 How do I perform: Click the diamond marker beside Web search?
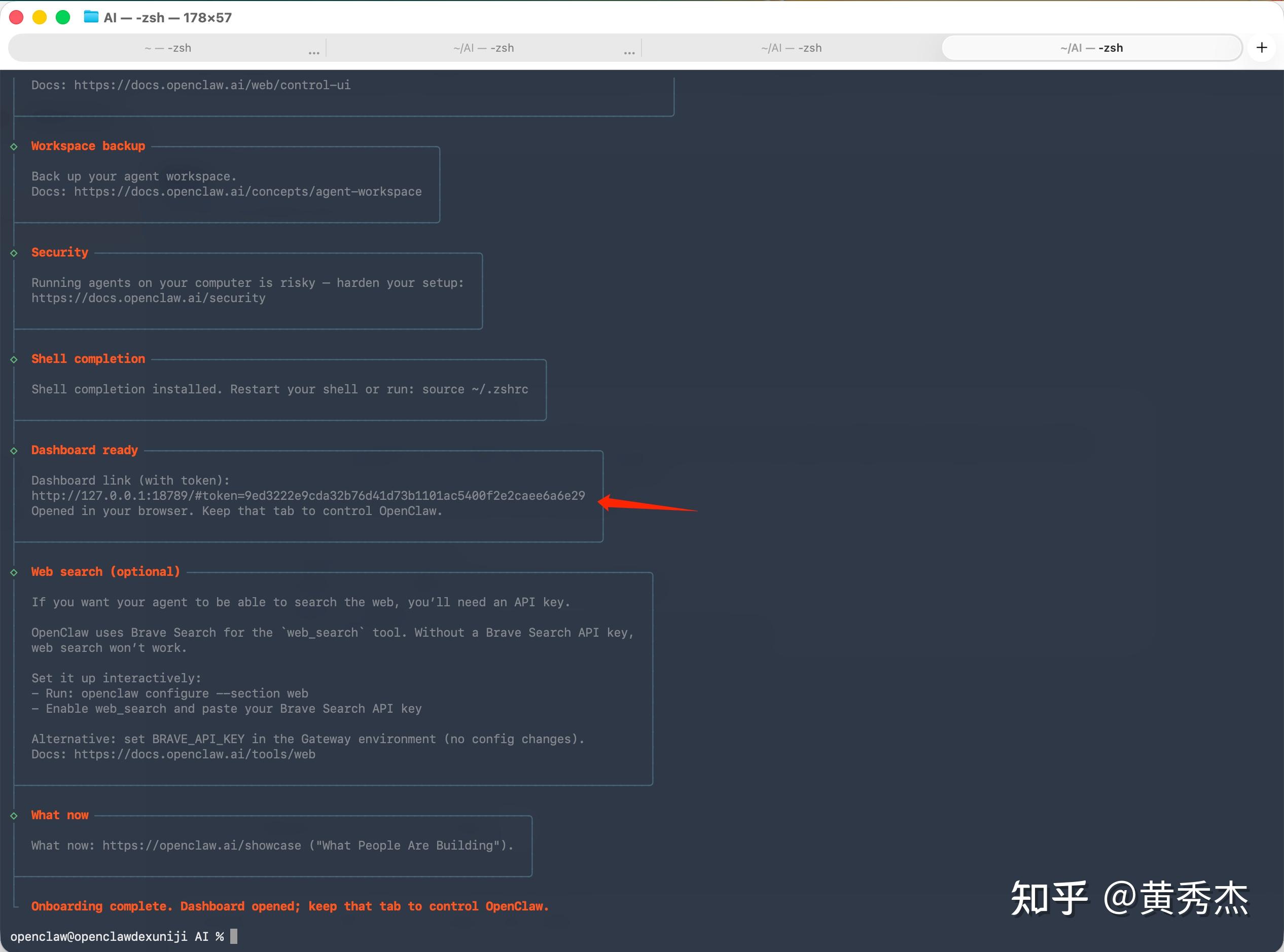click(14, 572)
